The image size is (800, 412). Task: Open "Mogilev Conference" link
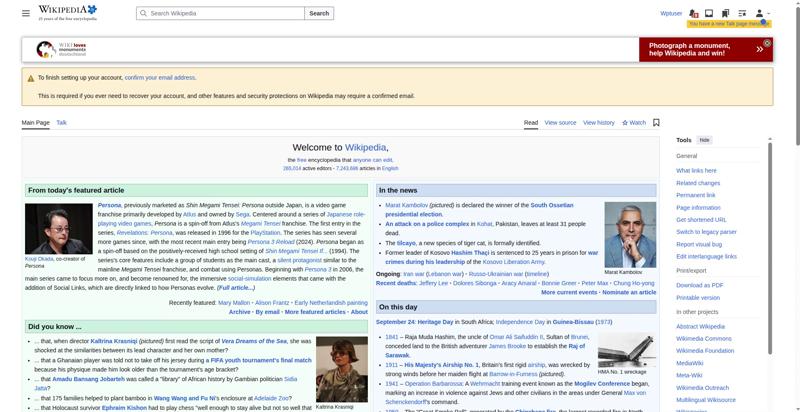pyautogui.click(x=602, y=383)
